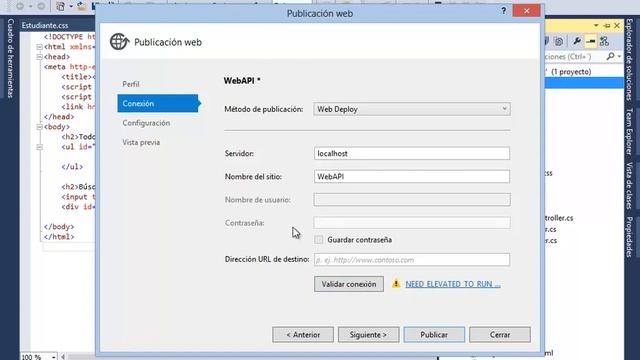Toggle the Guardar contraseña checkbox
The width and height of the screenshot is (640, 360).
pyautogui.click(x=319, y=240)
